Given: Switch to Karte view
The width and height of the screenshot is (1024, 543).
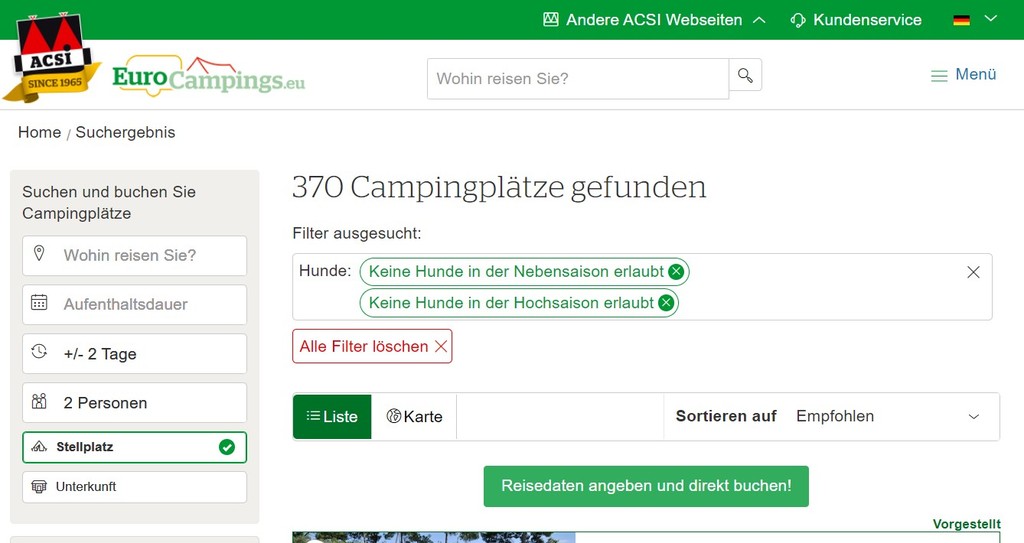Looking at the screenshot, I should pyautogui.click(x=414, y=416).
